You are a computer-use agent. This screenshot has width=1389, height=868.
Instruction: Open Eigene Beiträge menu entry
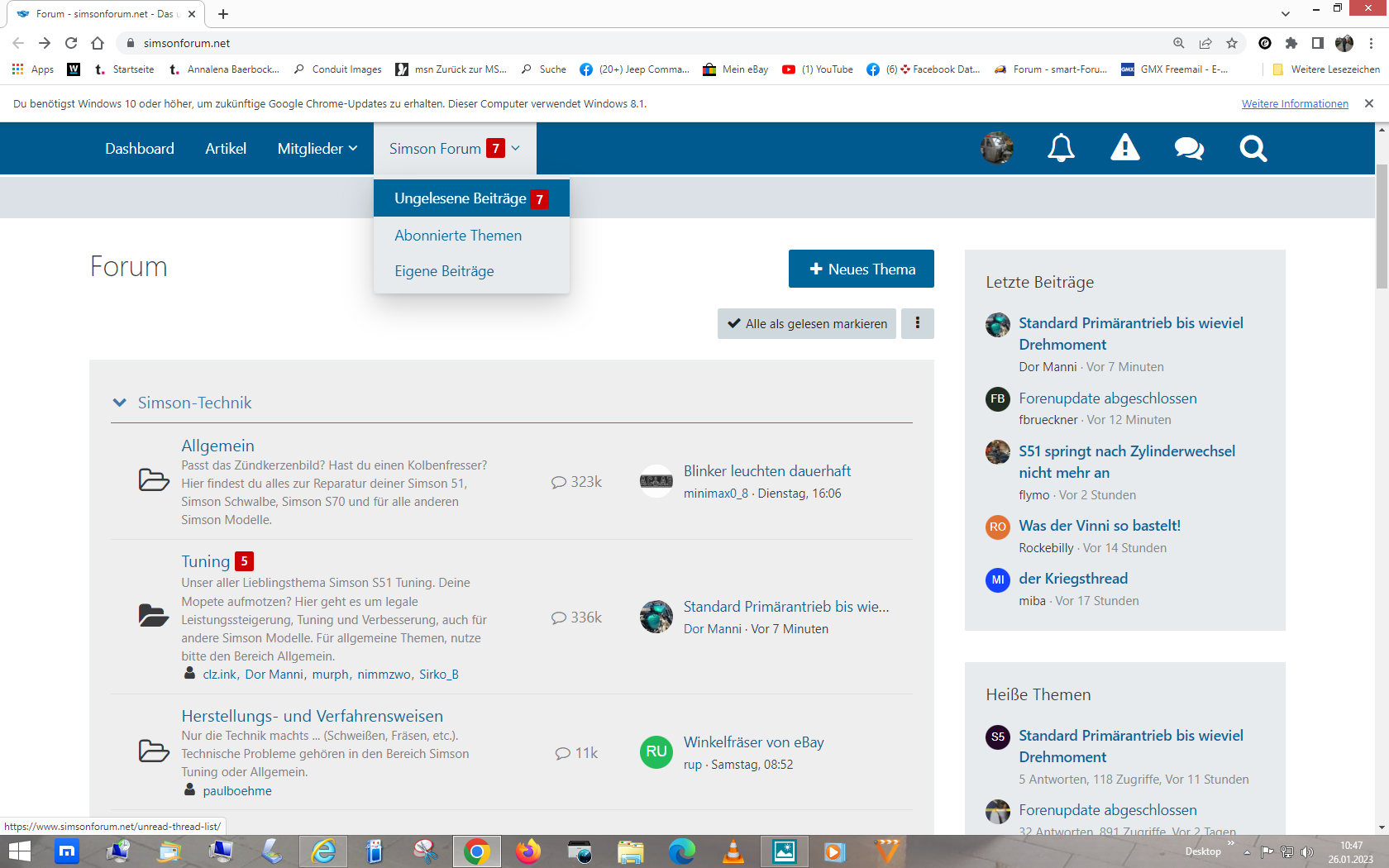pos(444,271)
